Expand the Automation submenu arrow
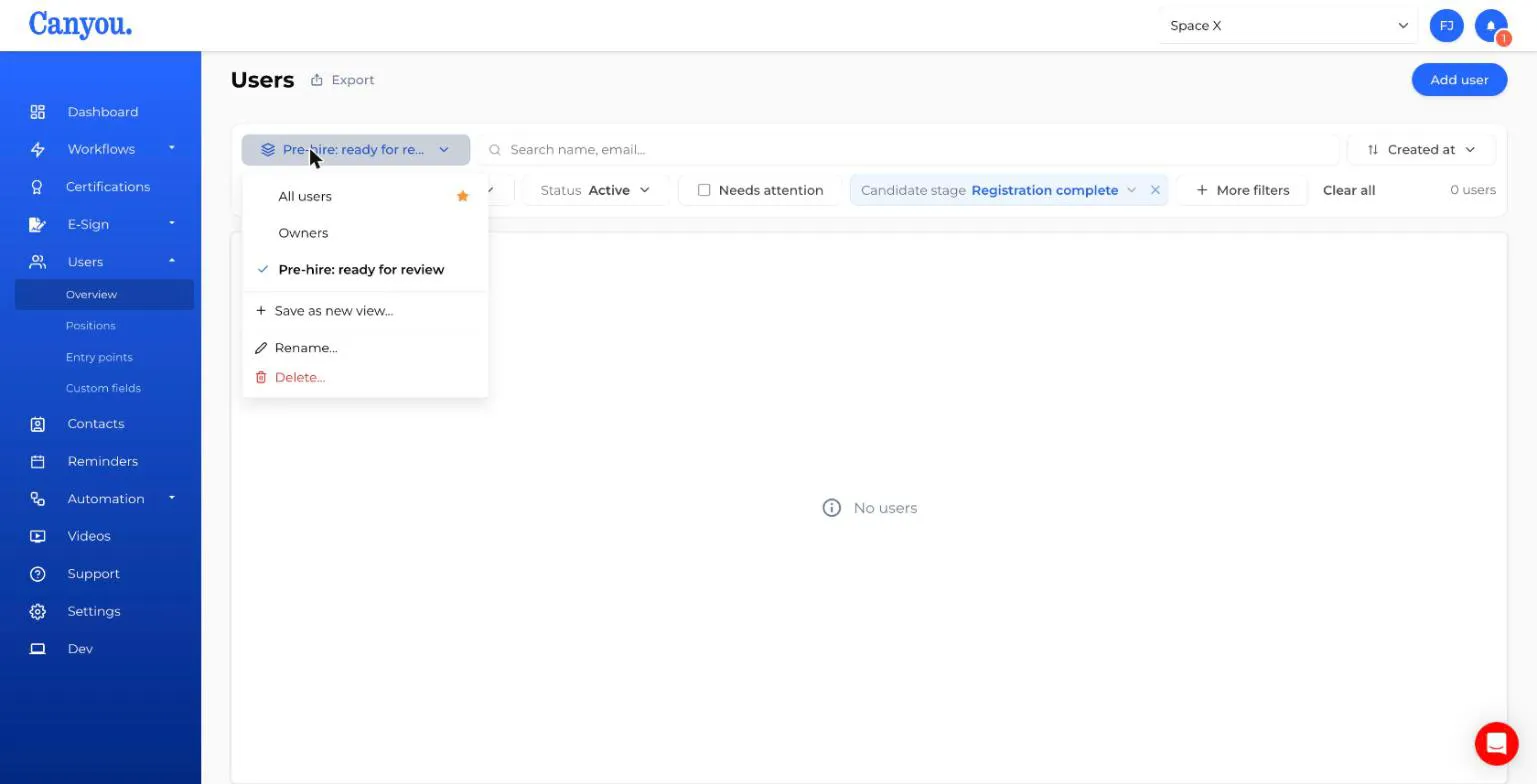Viewport: 1537px width, 784px height. [172, 498]
